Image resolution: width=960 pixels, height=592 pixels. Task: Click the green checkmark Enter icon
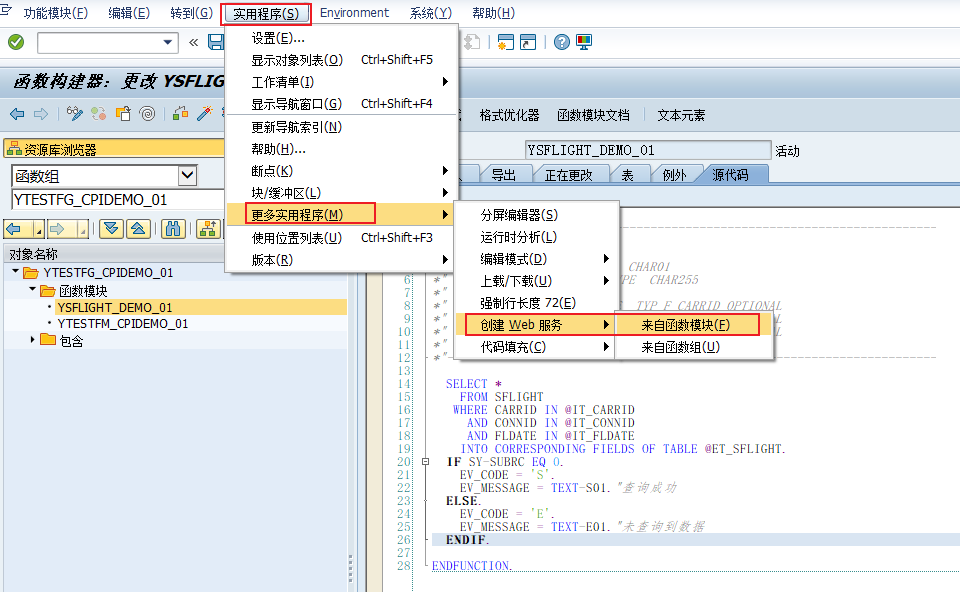pos(16,42)
